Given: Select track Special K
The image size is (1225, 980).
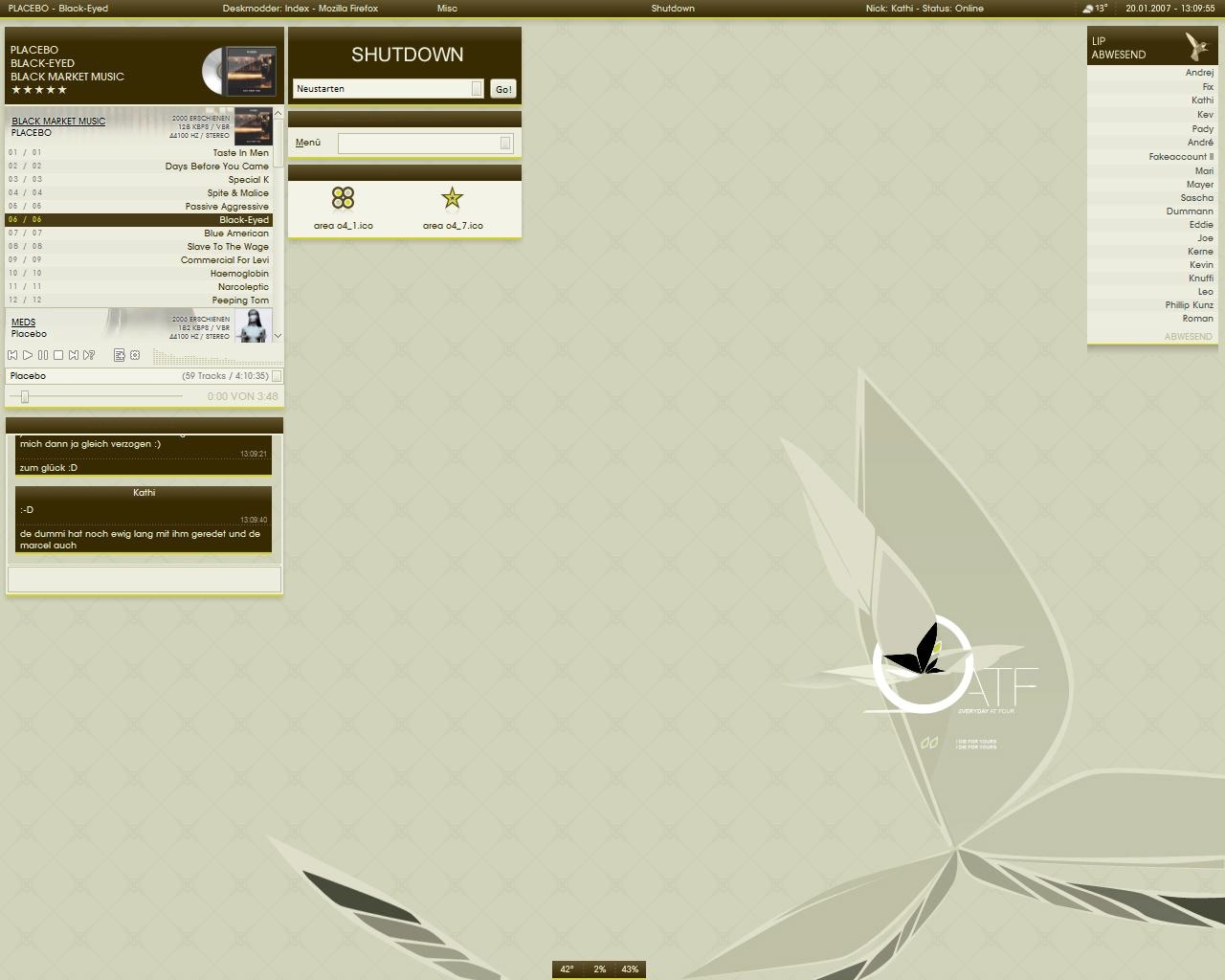Looking at the screenshot, I should [140, 180].
